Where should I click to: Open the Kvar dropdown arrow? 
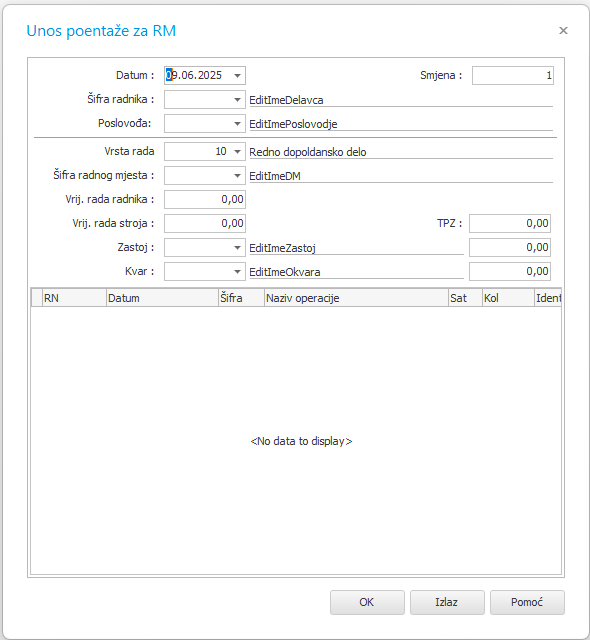tap(237, 271)
